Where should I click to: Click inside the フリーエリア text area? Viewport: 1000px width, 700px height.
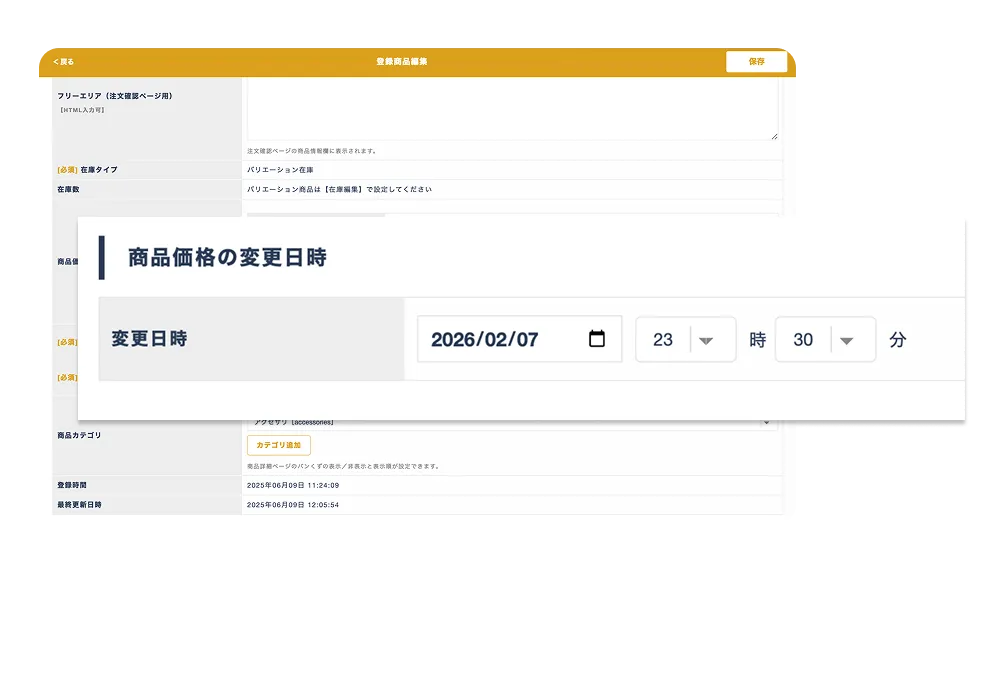point(511,108)
